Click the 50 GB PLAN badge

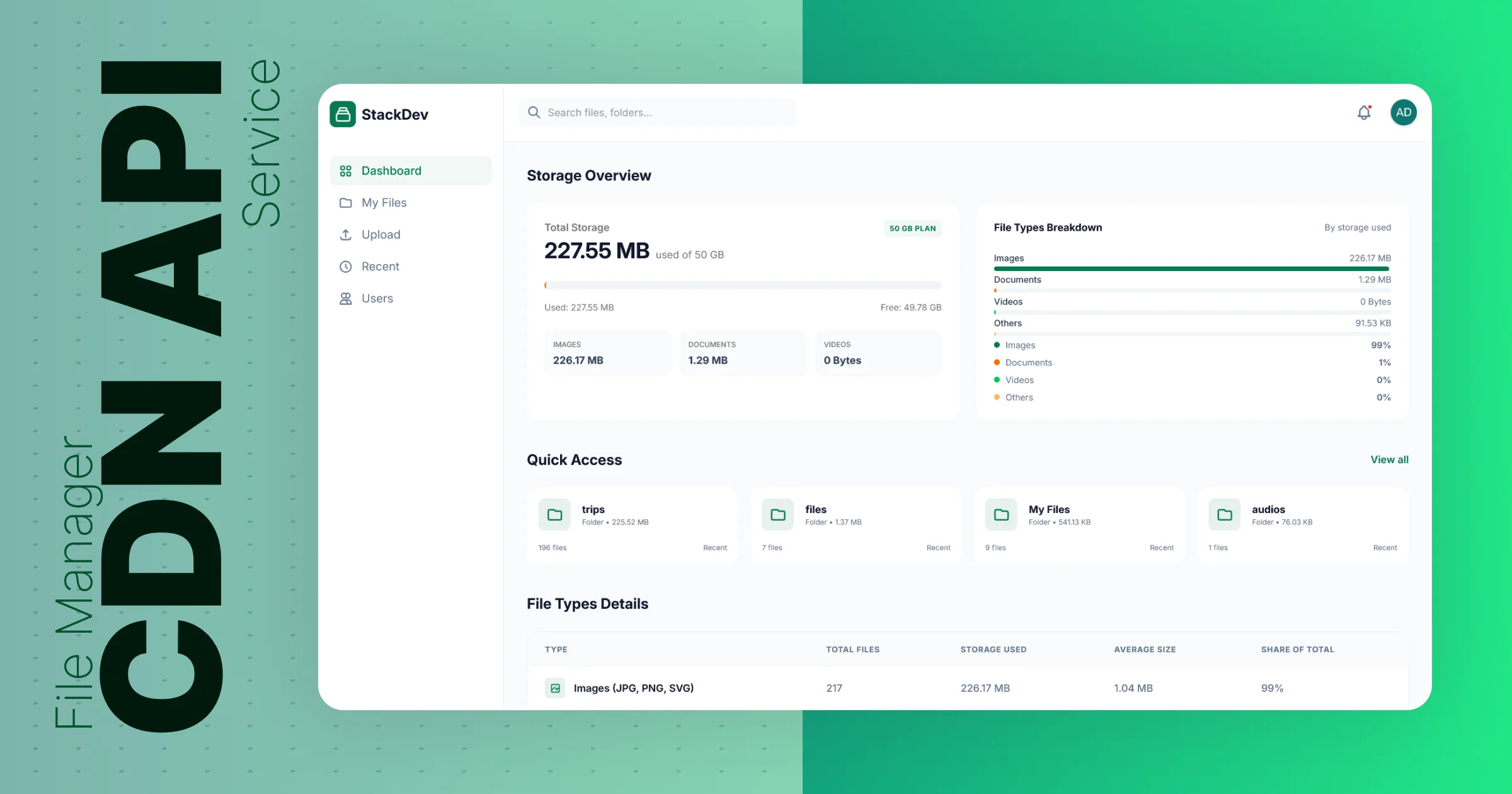(912, 228)
